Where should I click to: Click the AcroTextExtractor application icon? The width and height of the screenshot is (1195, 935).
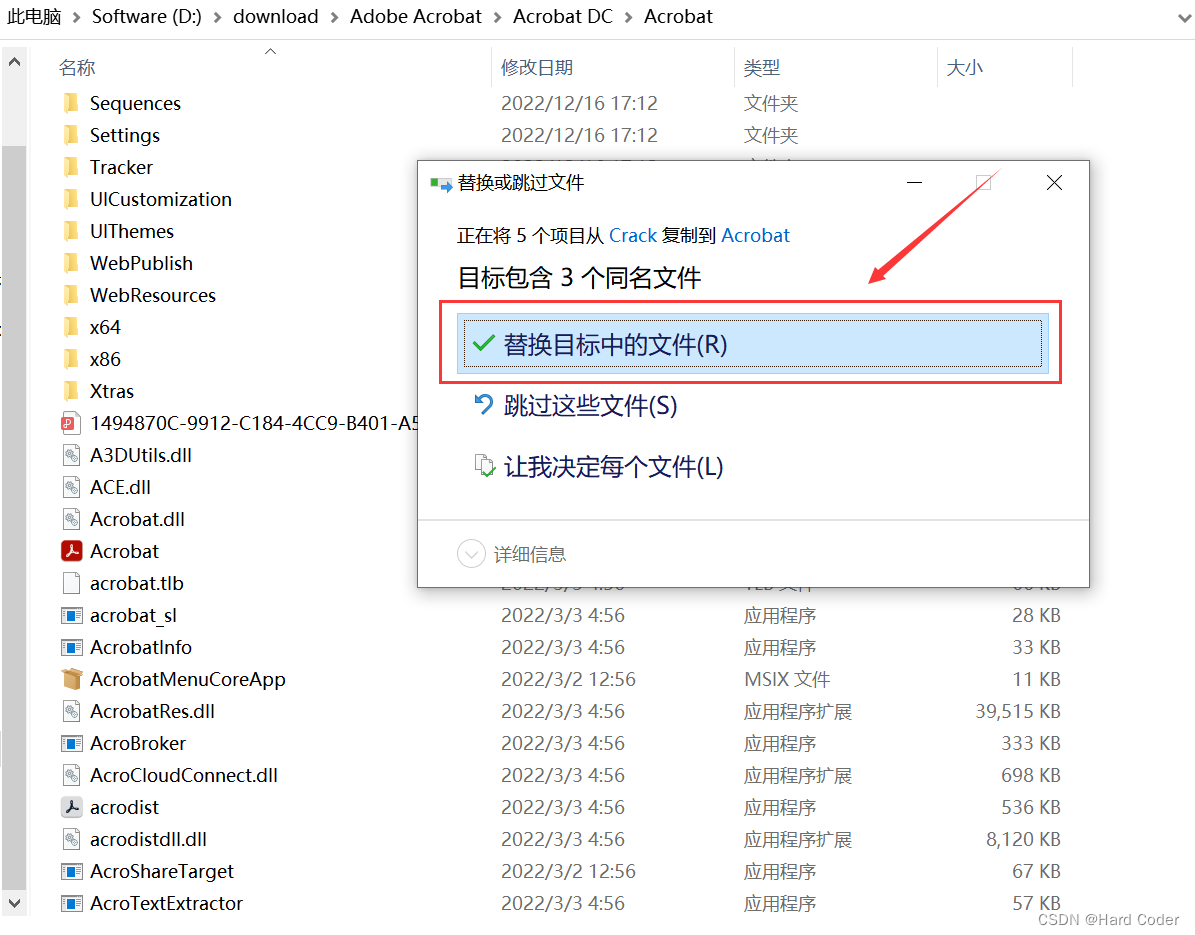(72, 903)
